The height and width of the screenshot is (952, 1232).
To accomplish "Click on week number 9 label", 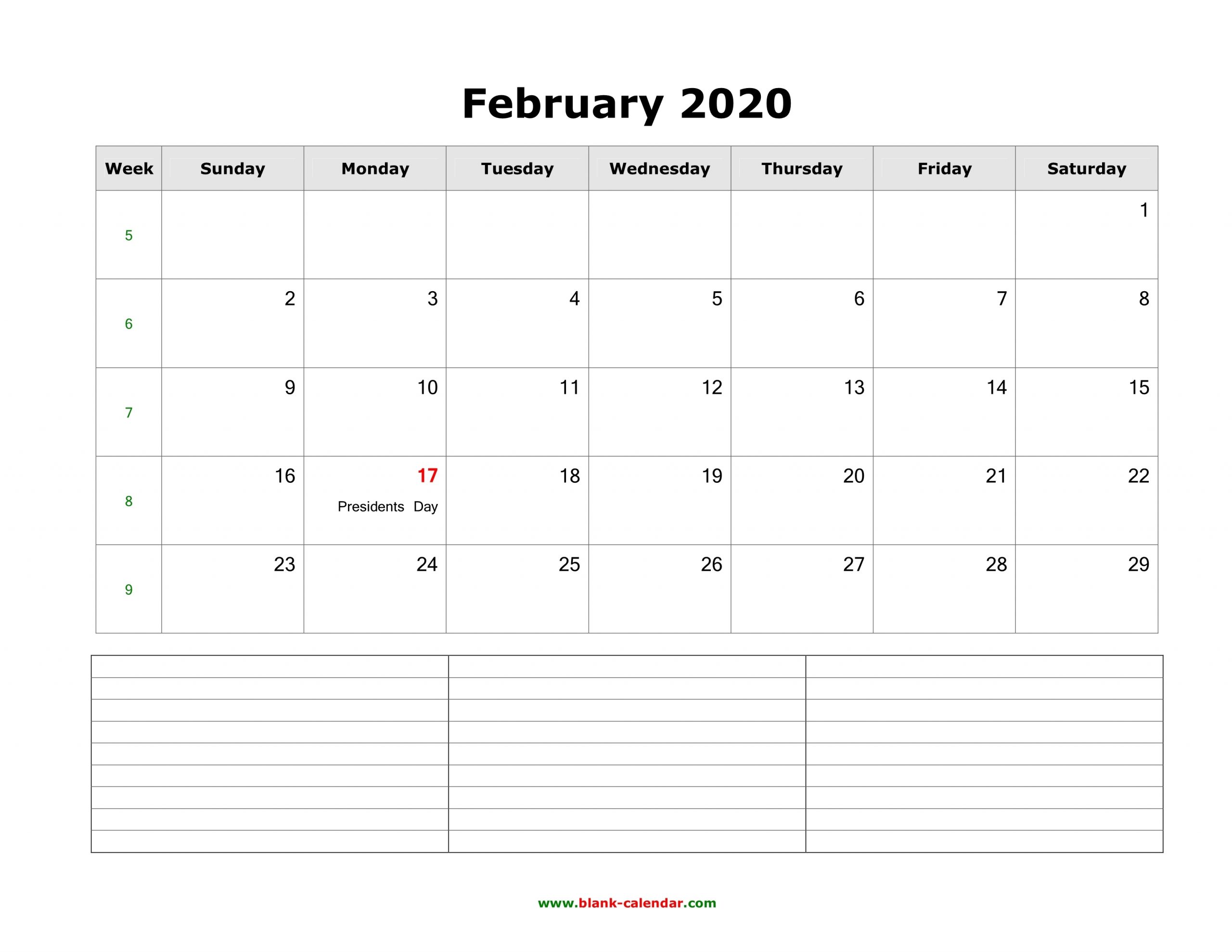I will click(128, 589).
